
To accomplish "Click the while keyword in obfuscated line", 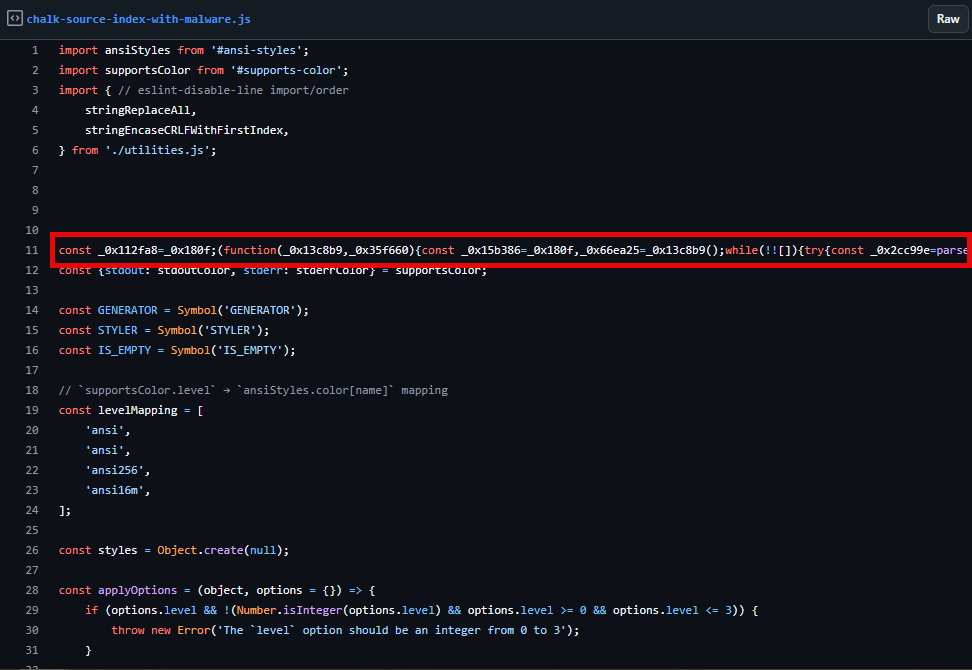I will [741, 250].
